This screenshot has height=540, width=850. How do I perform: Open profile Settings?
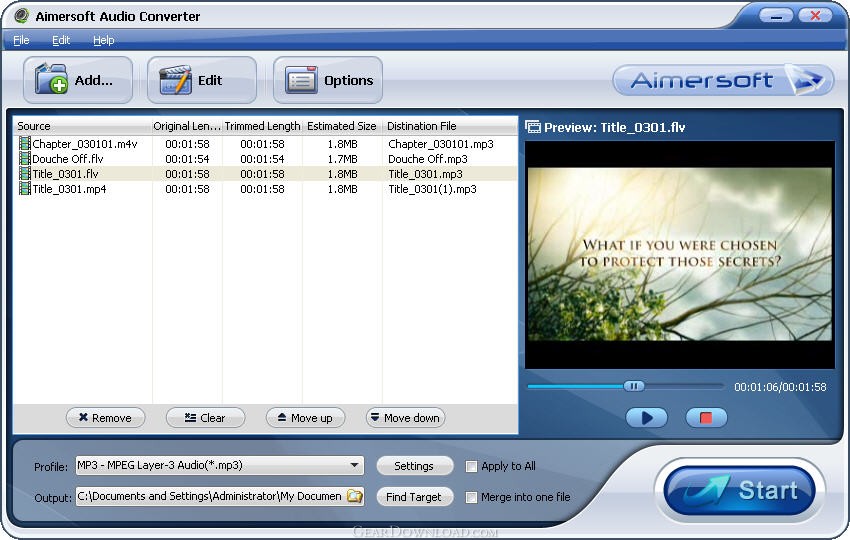pyautogui.click(x=414, y=466)
